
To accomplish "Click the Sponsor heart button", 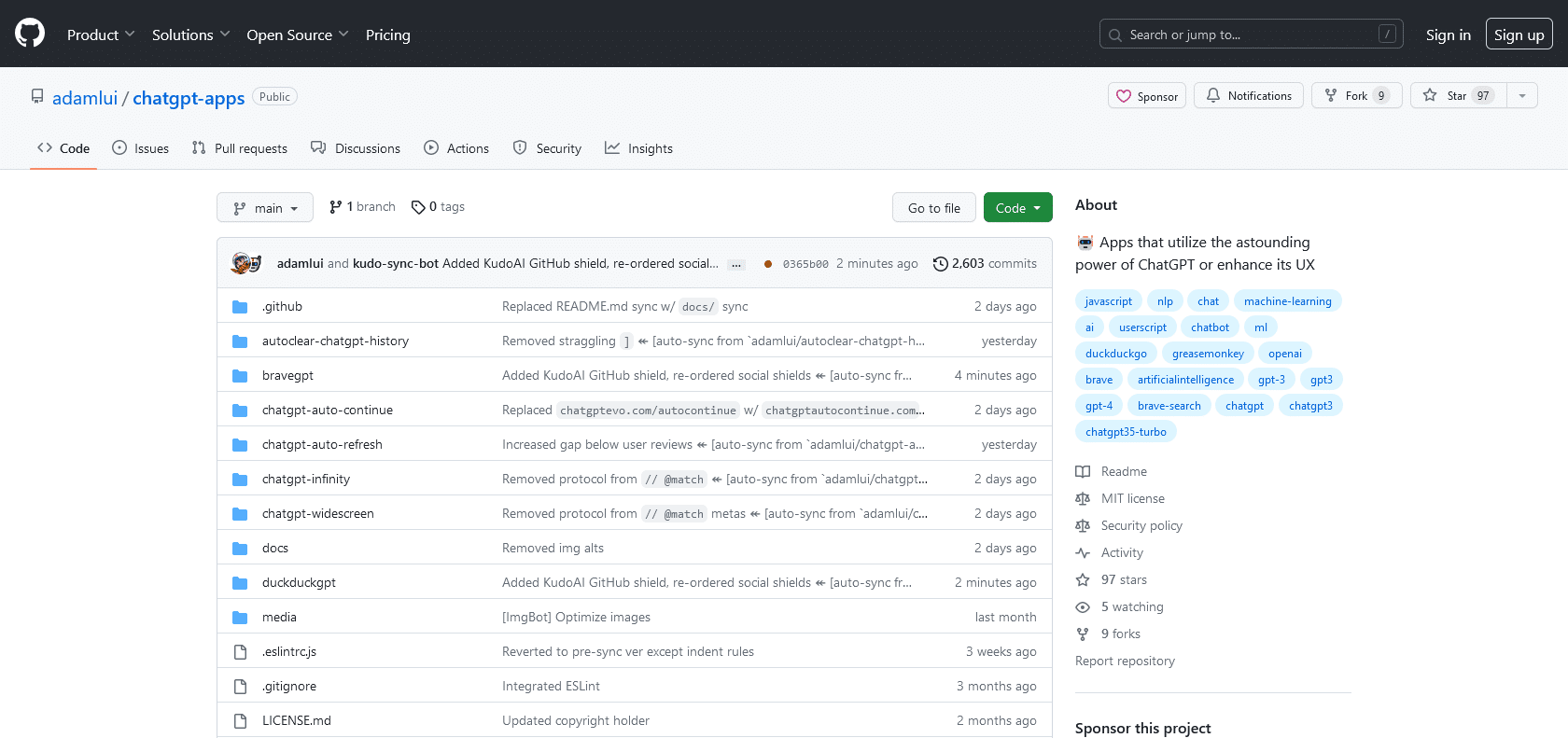I will coord(1147,96).
